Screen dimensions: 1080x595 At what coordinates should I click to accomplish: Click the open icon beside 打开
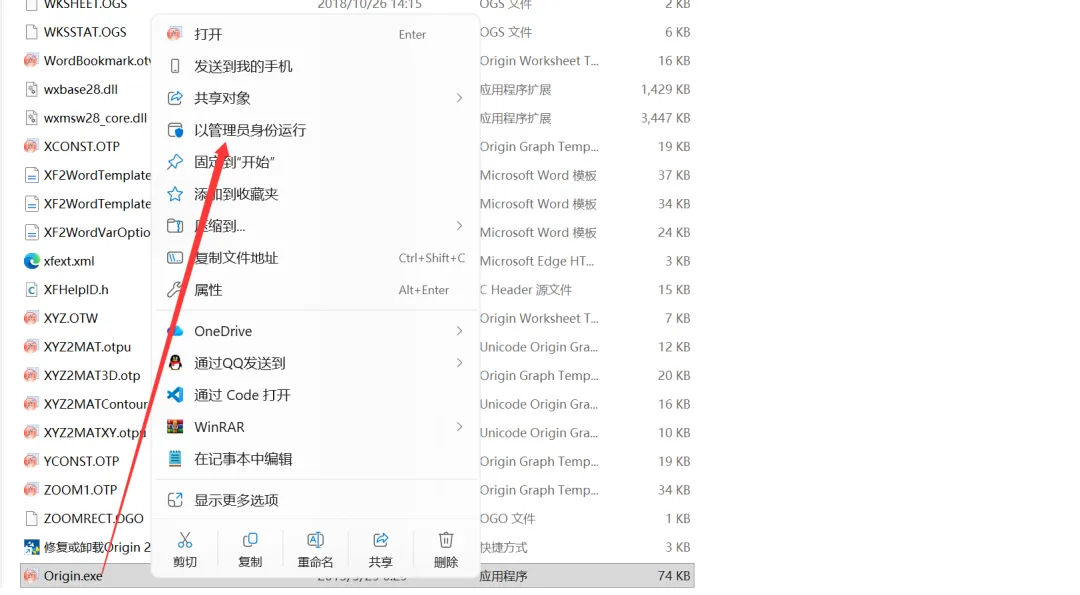pos(175,34)
